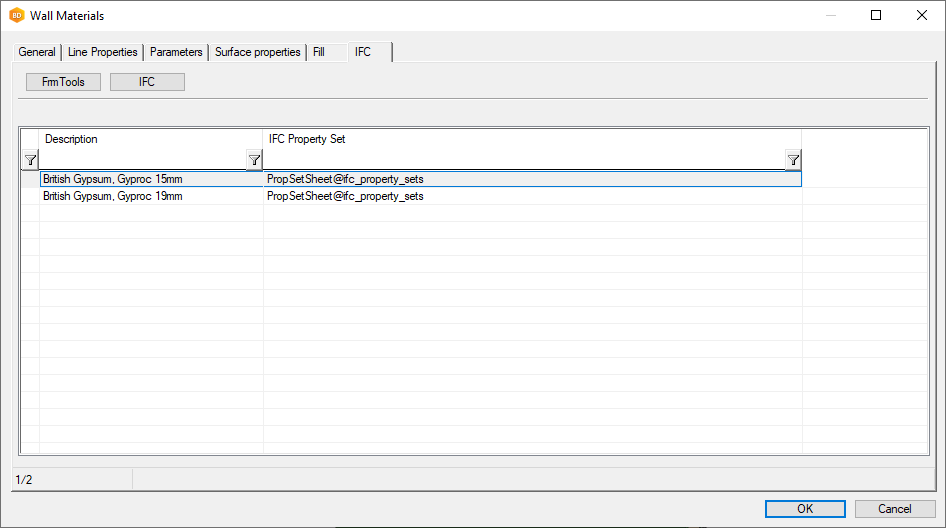Image resolution: width=946 pixels, height=528 pixels.
Task: Click the Description column header
Action: [x=150, y=139]
